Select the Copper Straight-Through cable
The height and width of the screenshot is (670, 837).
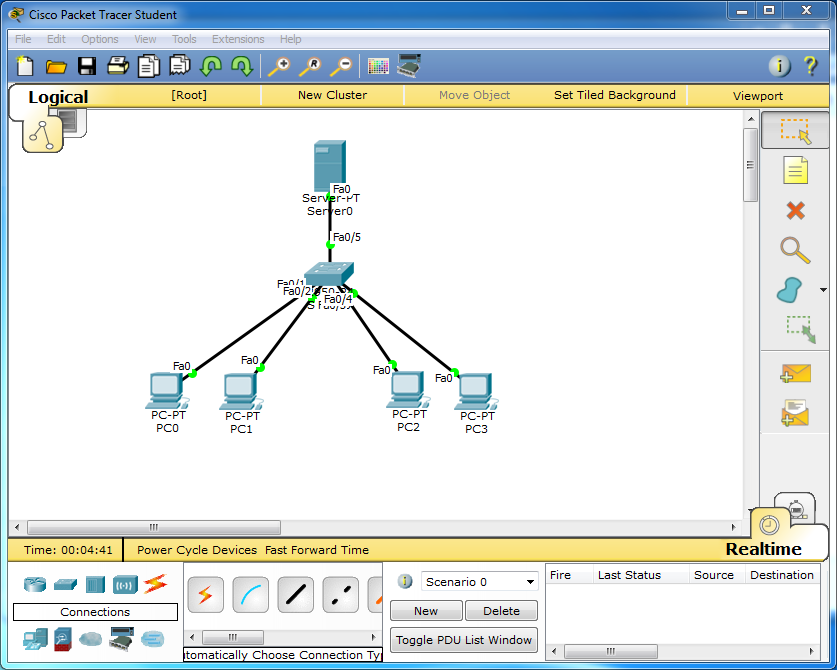295,594
